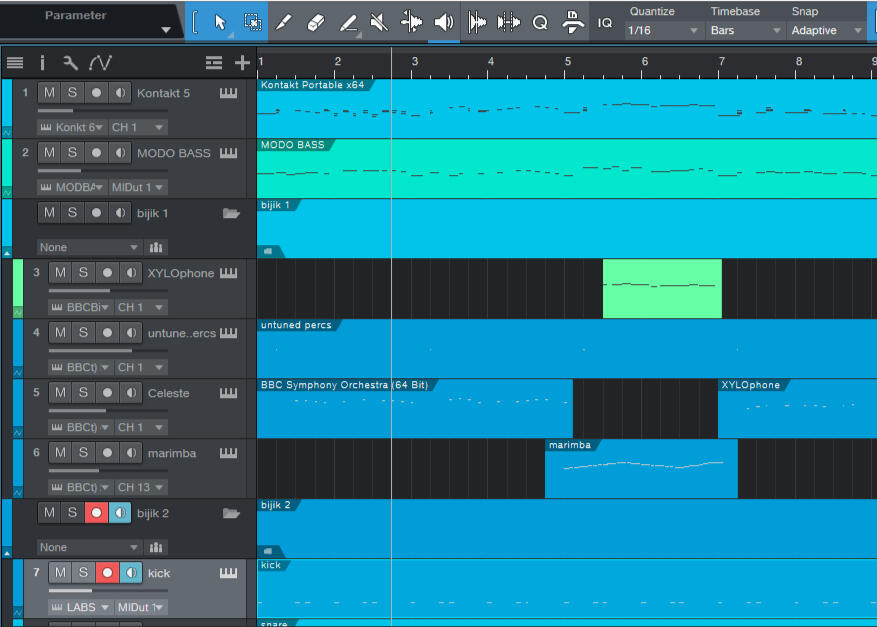Image resolution: width=877 pixels, height=627 pixels.
Task: Collapse the bijik 1 folder track
Action: (x=7, y=253)
